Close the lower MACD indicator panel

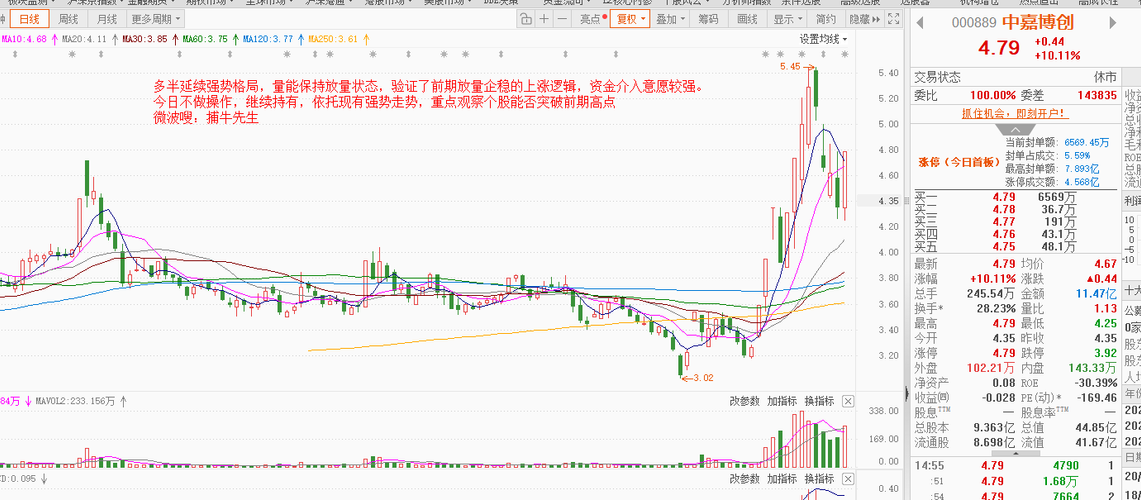848,478
